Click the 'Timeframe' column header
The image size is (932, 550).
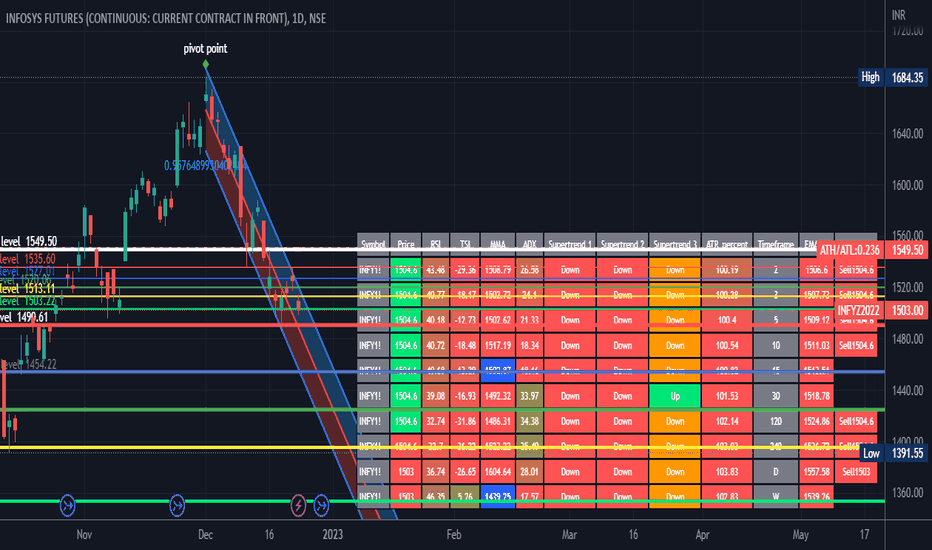[776, 244]
